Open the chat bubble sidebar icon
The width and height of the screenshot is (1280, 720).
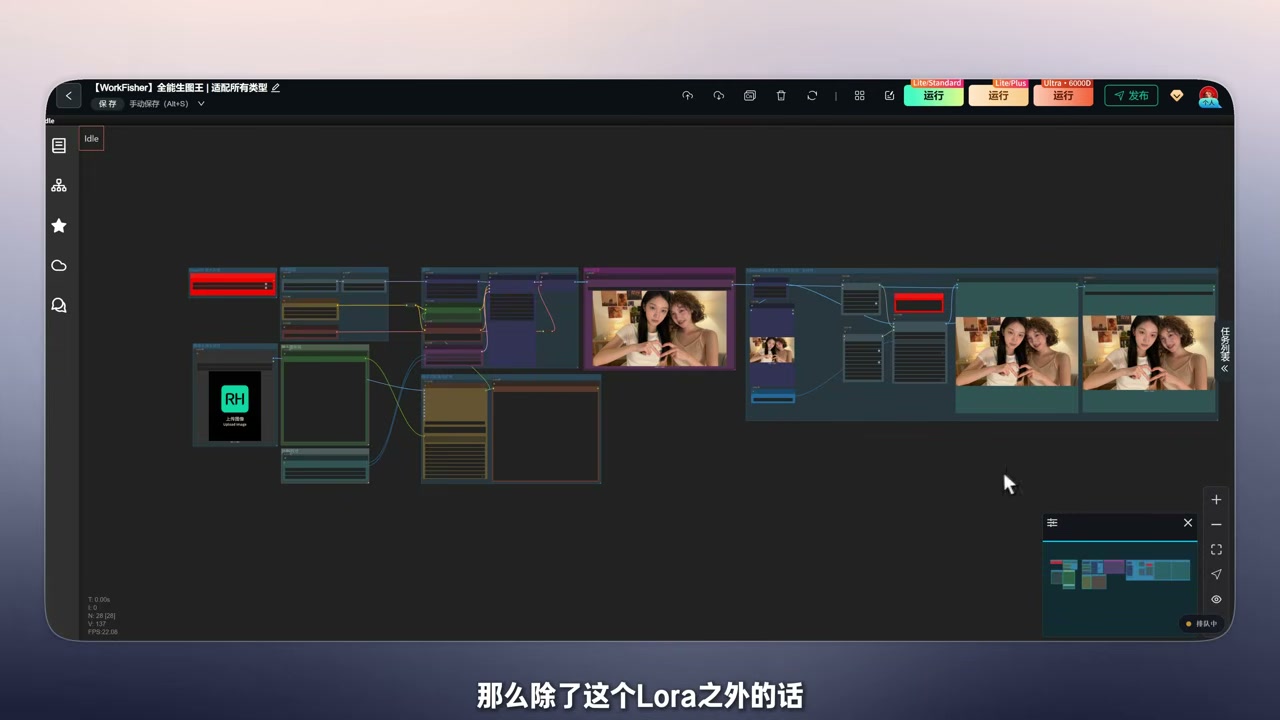pyautogui.click(x=59, y=306)
